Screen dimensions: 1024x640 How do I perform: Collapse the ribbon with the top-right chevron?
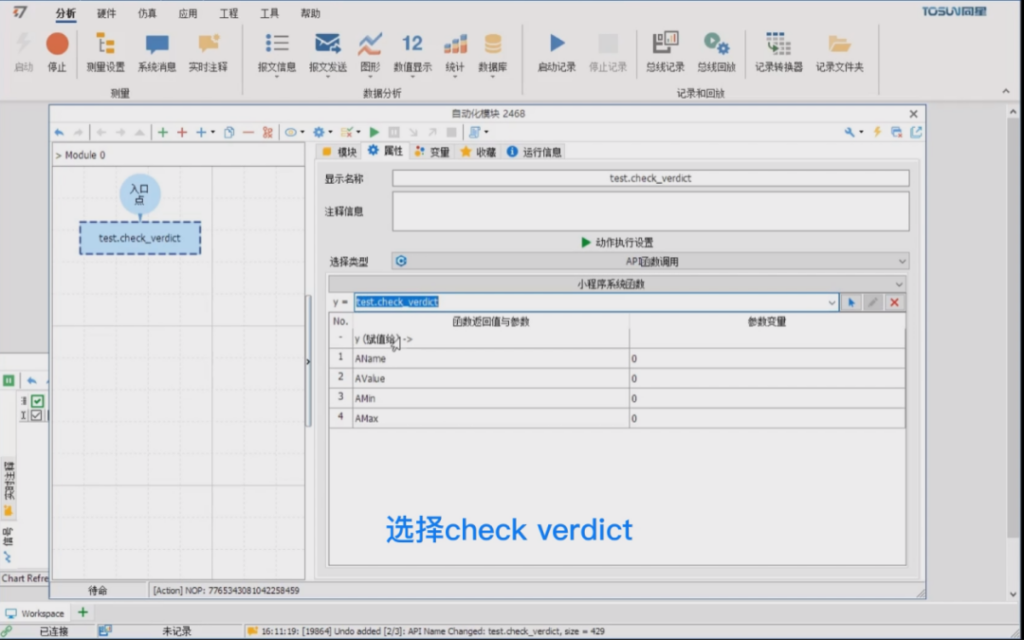point(1006,91)
